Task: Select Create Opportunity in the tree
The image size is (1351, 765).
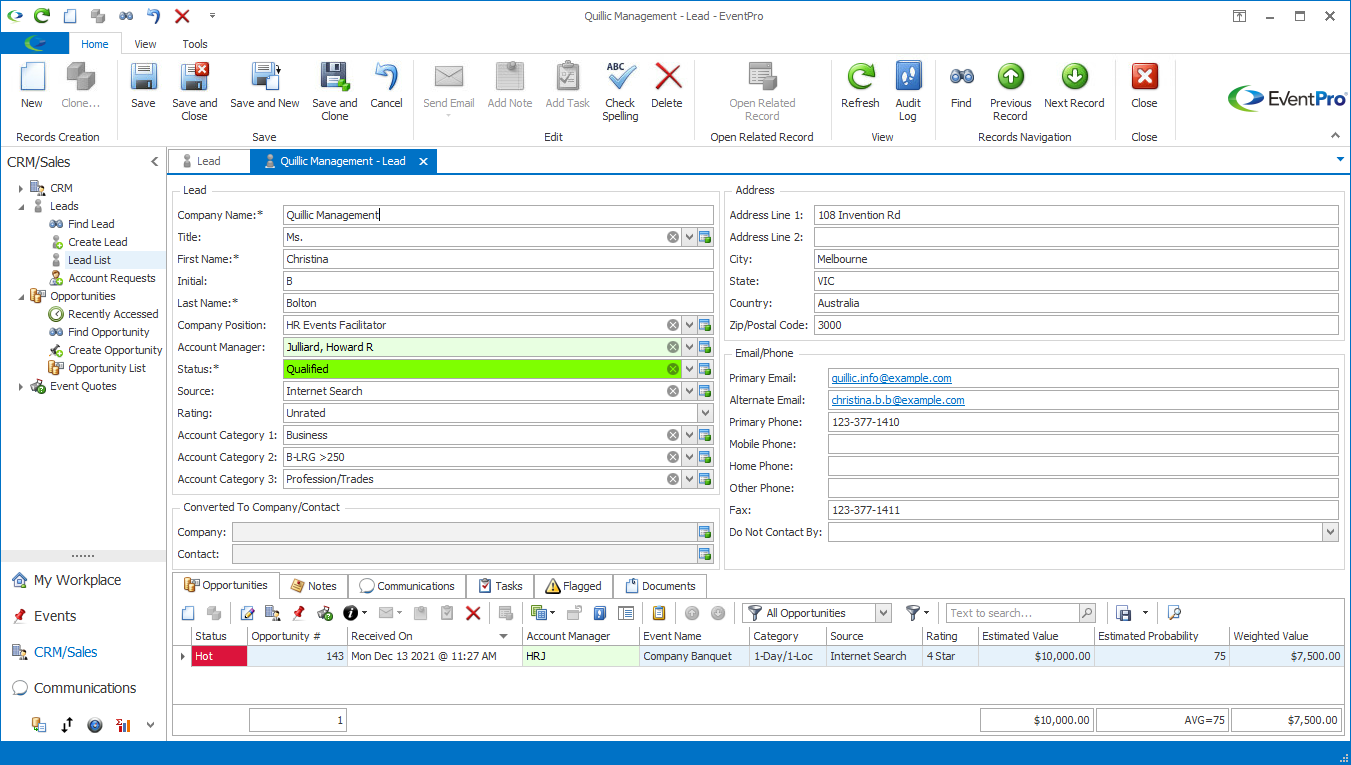Action: (115, 350)
